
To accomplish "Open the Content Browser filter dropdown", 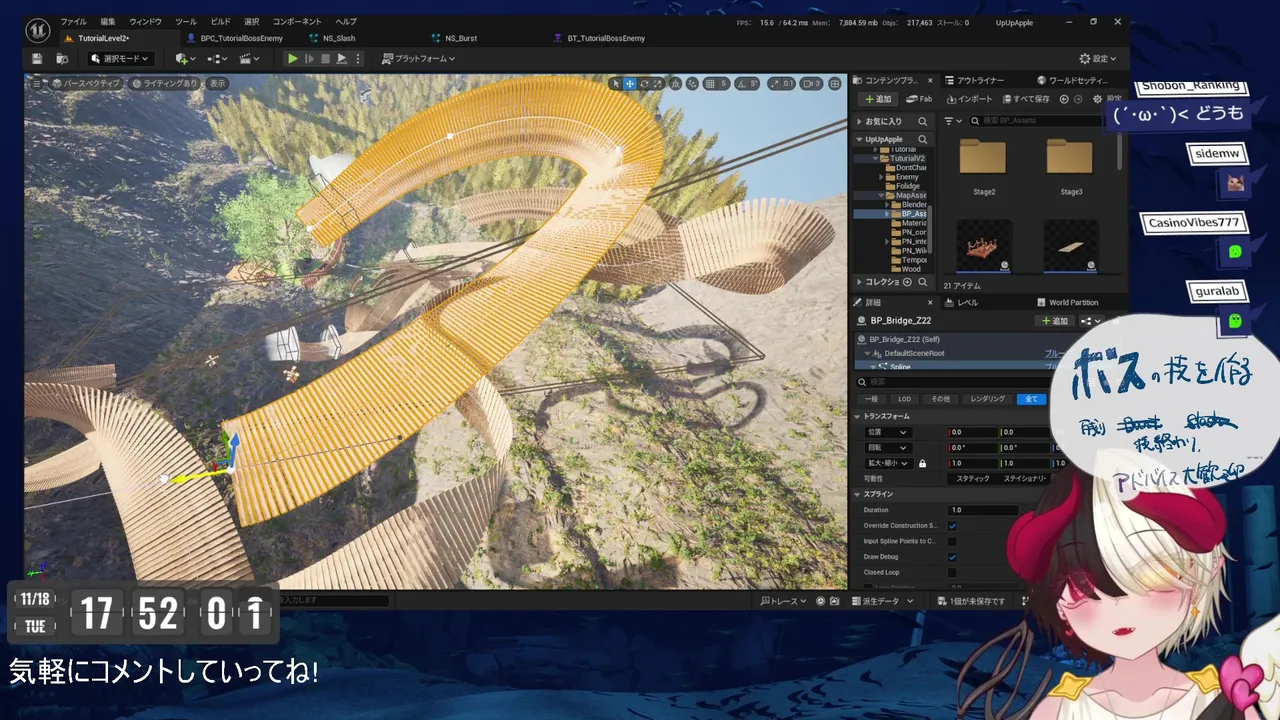I will (951, 121).
